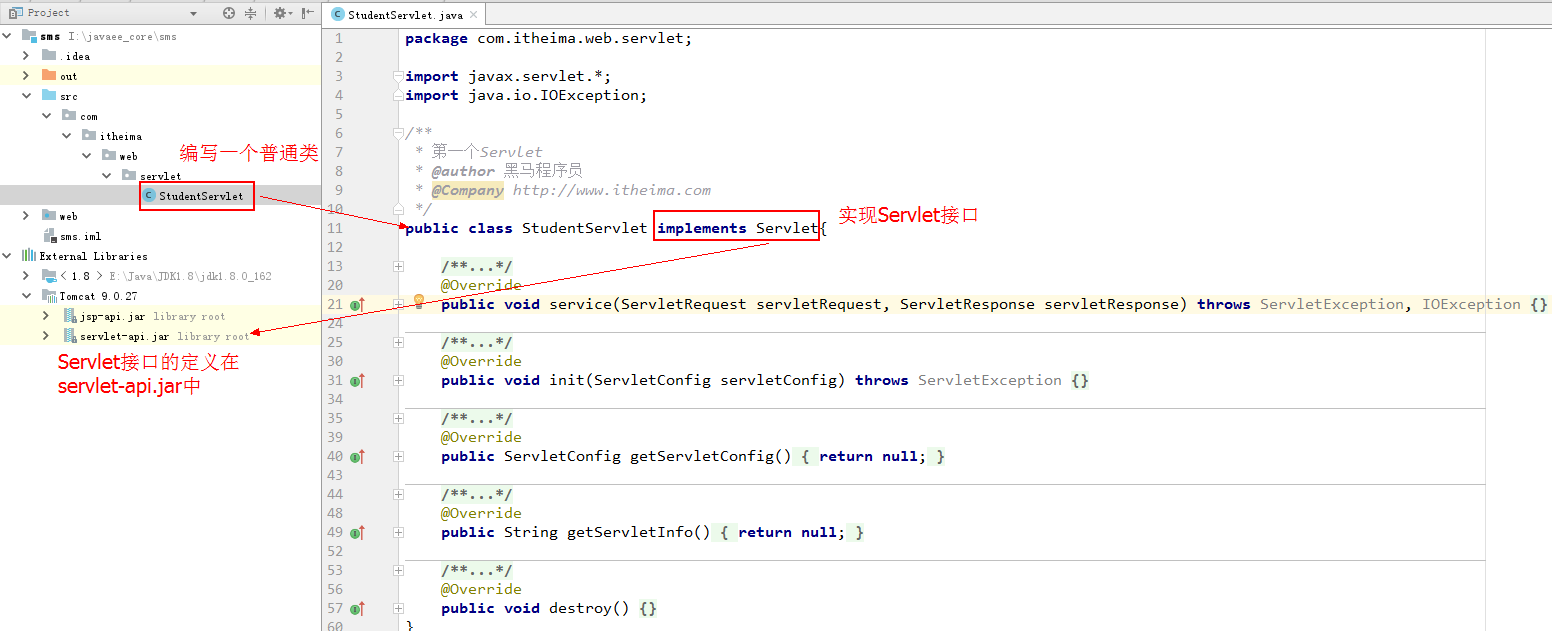This screenshot has height=631, width=1552.
Task: Open the Project panel settings gear
Action: pos(280,13)
